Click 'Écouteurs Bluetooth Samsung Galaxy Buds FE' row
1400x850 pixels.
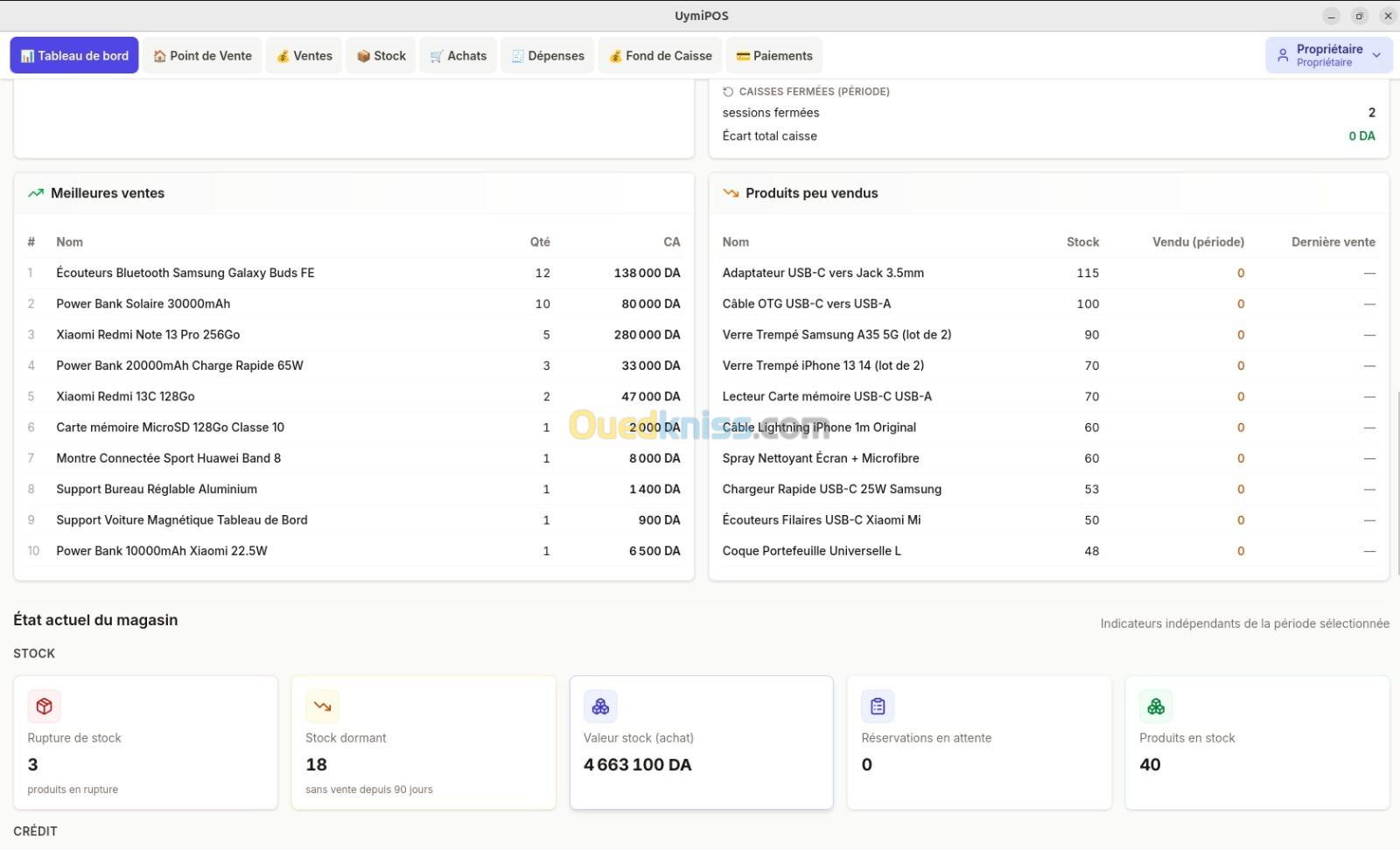pyautogui.click(x=353, y=273)
